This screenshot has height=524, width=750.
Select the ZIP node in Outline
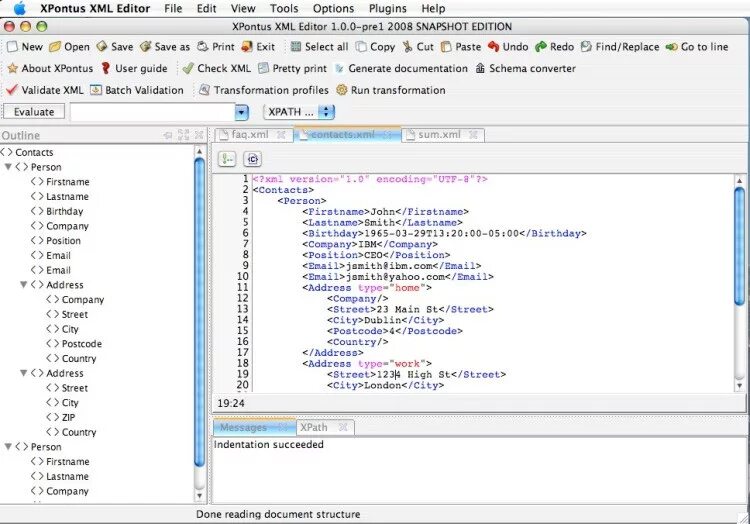point(68,417)
